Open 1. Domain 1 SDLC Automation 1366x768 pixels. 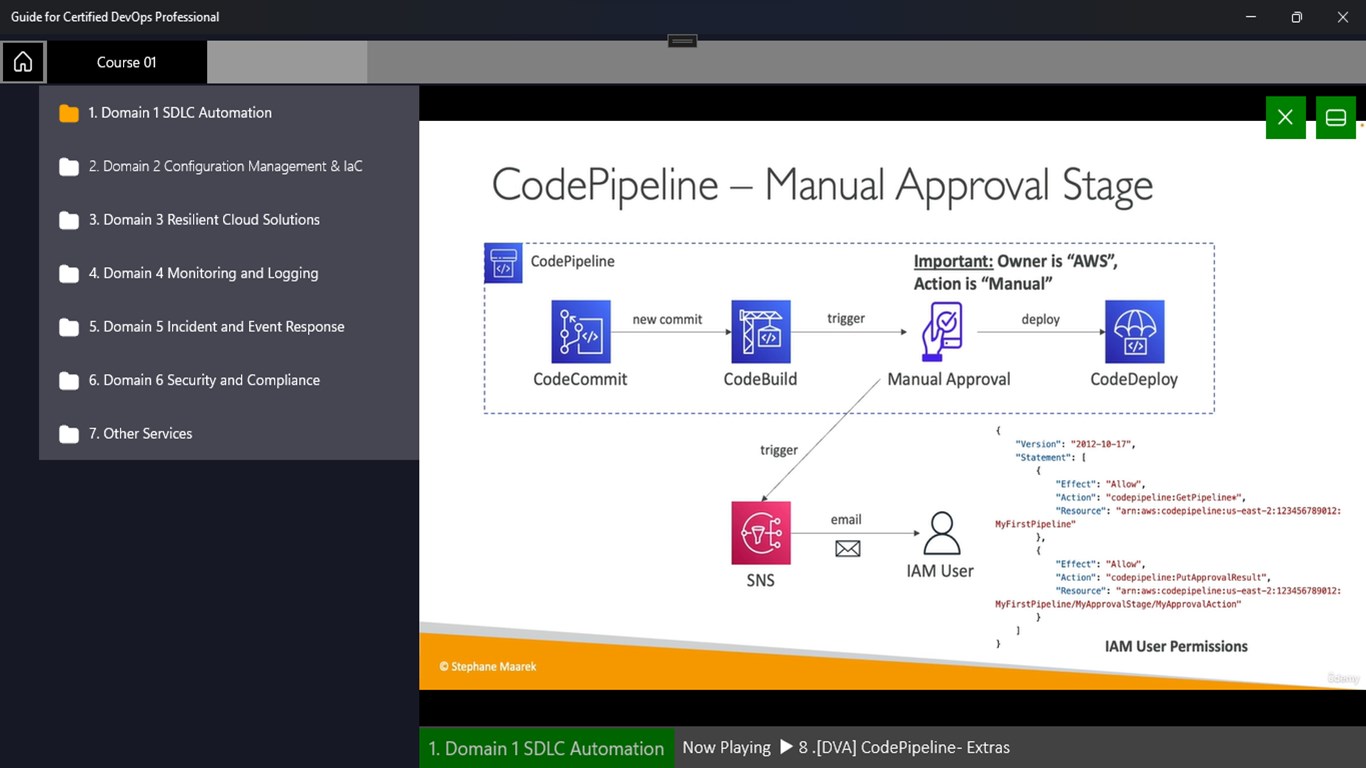[x=180, y=113]
